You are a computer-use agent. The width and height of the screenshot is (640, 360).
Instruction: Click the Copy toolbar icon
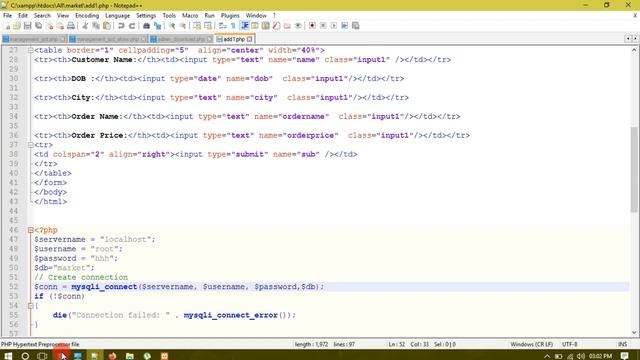(96, 26)
